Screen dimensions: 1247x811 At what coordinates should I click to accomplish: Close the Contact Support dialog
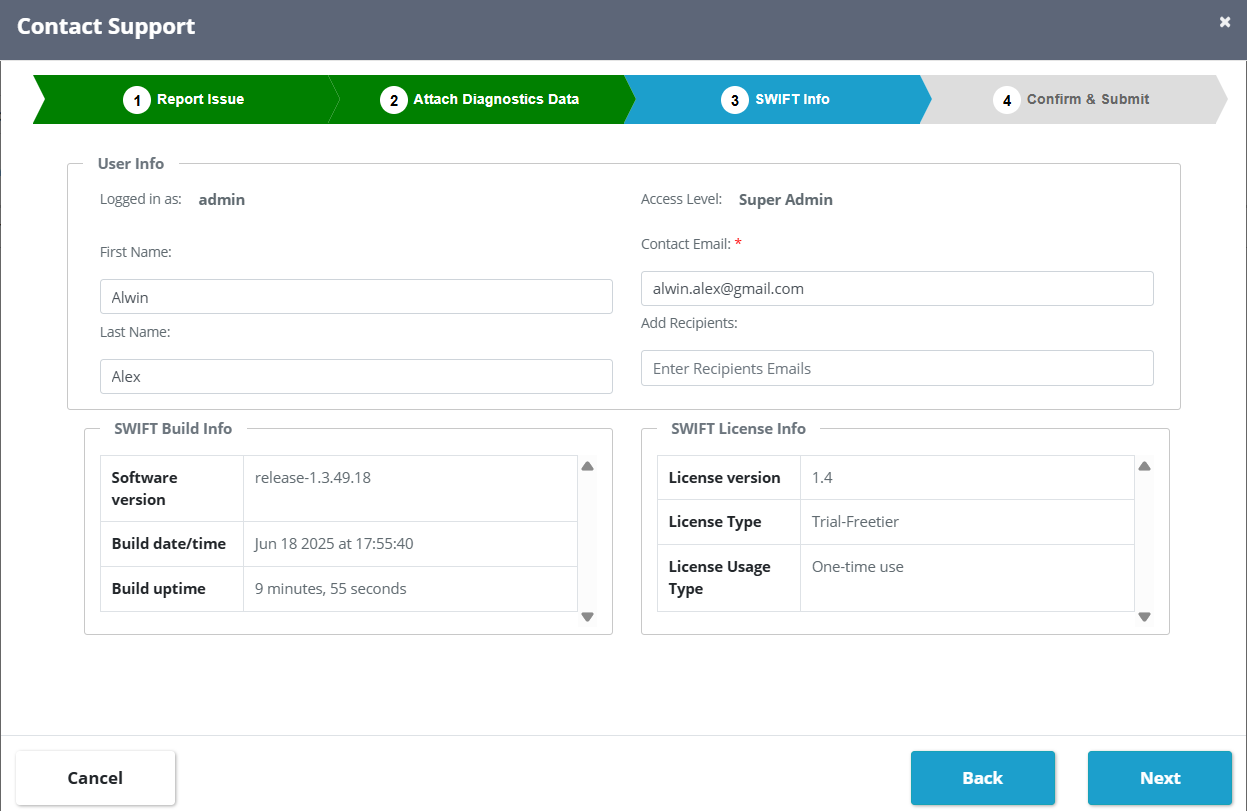tap(1225, 22)
